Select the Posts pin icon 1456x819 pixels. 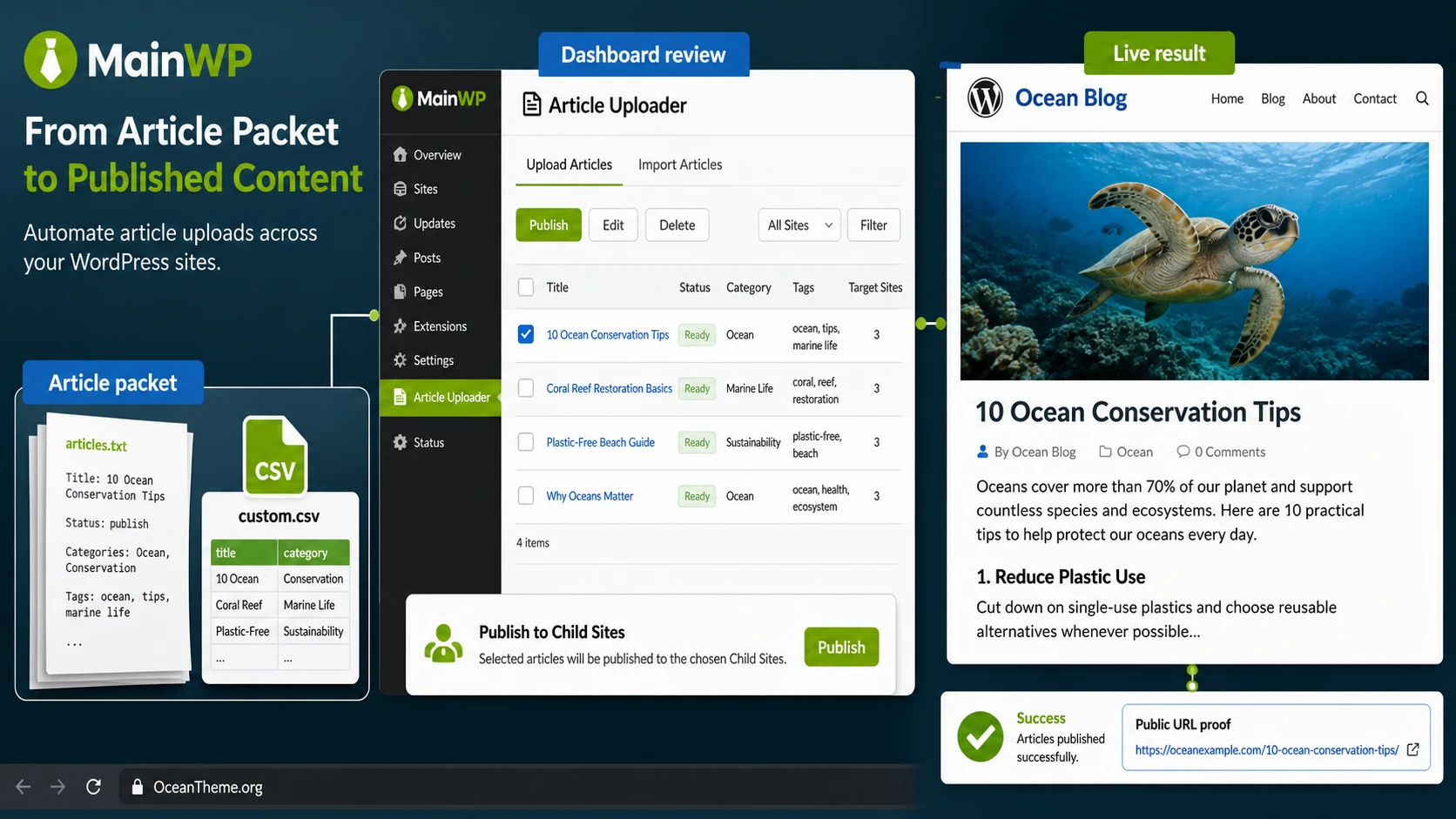[400, 258]
